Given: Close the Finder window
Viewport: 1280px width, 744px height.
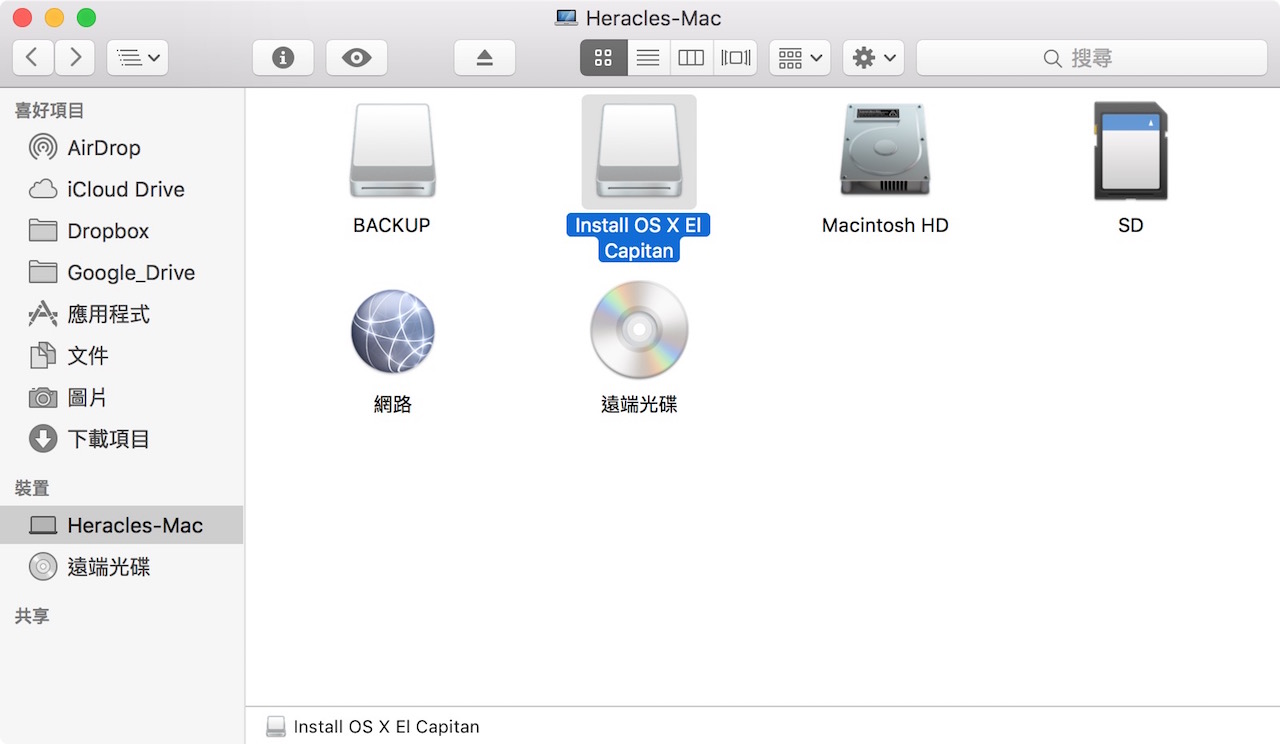Looking at the screenshot, I should click(x=22, y=18).
